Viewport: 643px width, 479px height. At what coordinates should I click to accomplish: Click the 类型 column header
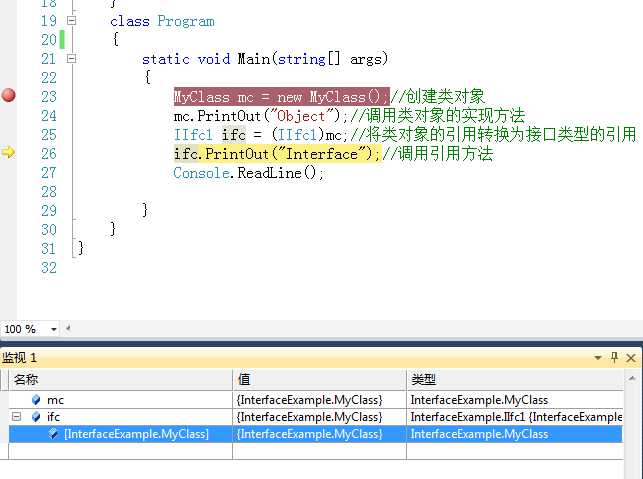[x=515, y=379]
